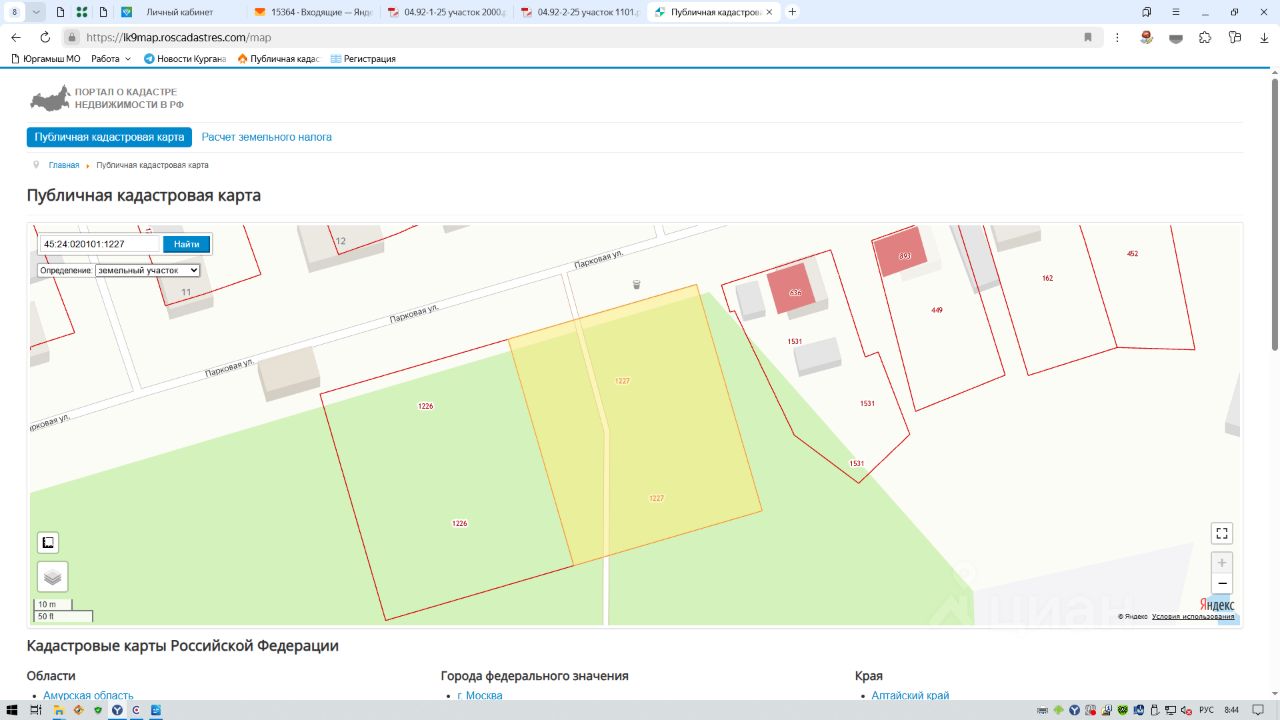The height and width of the screenshot is (720, 1280).
Task: Open the browser extensions puzzle icon
Action: (x=1205, y=37)
